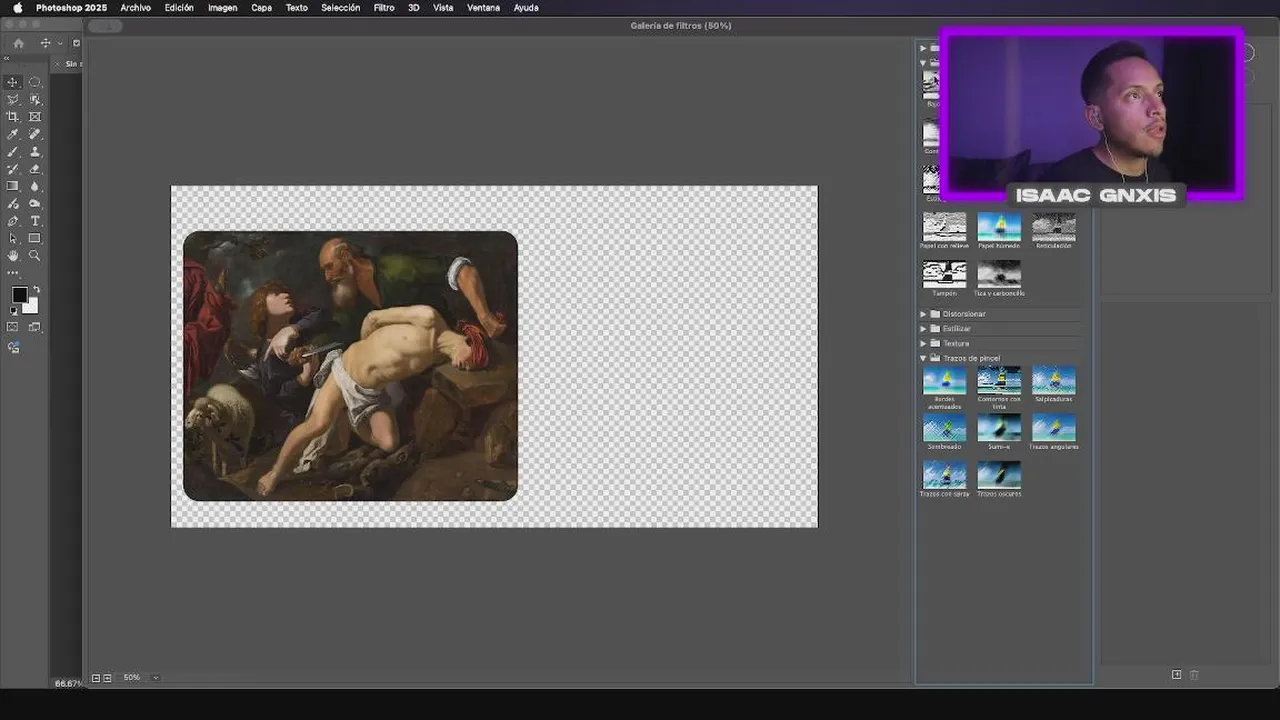Expand the Textura filter folder

[924, 344]
